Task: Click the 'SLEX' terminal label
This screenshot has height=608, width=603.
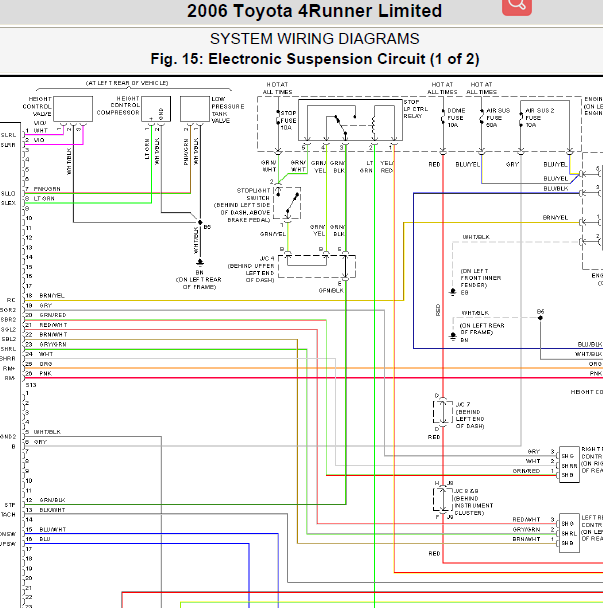Action: pyautogui.click(x=8, y=203)
